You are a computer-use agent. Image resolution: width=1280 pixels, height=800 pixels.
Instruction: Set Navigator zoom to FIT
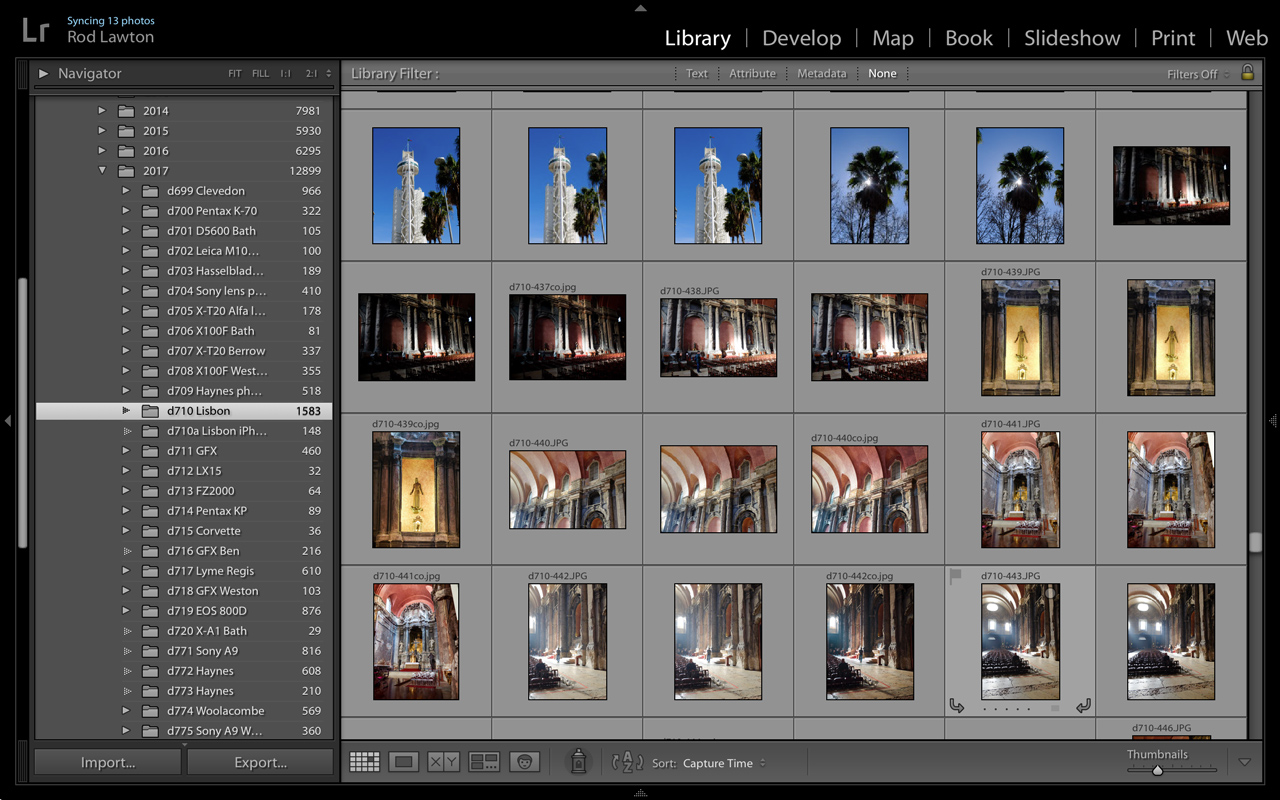pyautogui.click(x=235, y=74)
